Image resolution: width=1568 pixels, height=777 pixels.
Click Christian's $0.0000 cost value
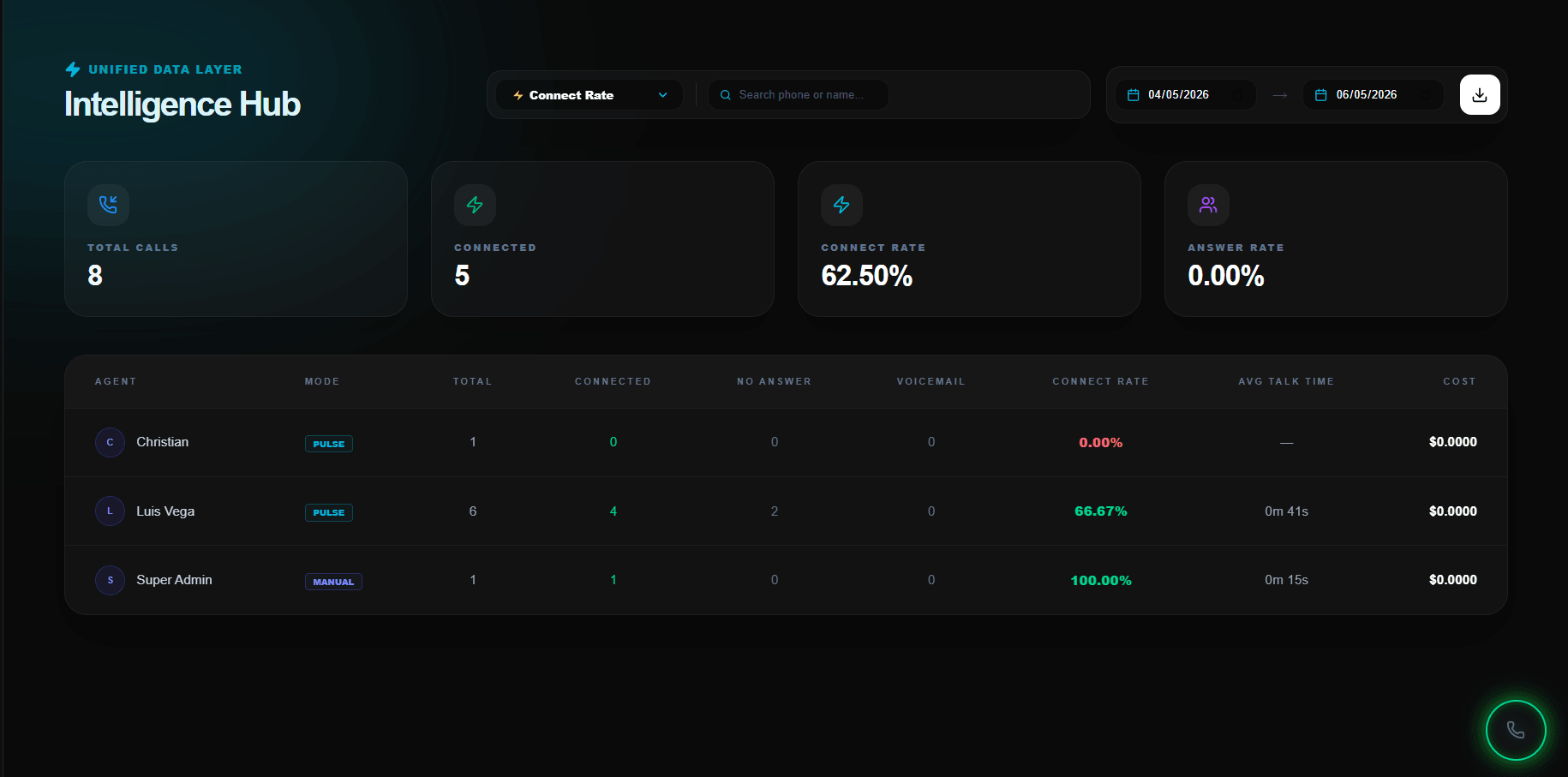1453,442
